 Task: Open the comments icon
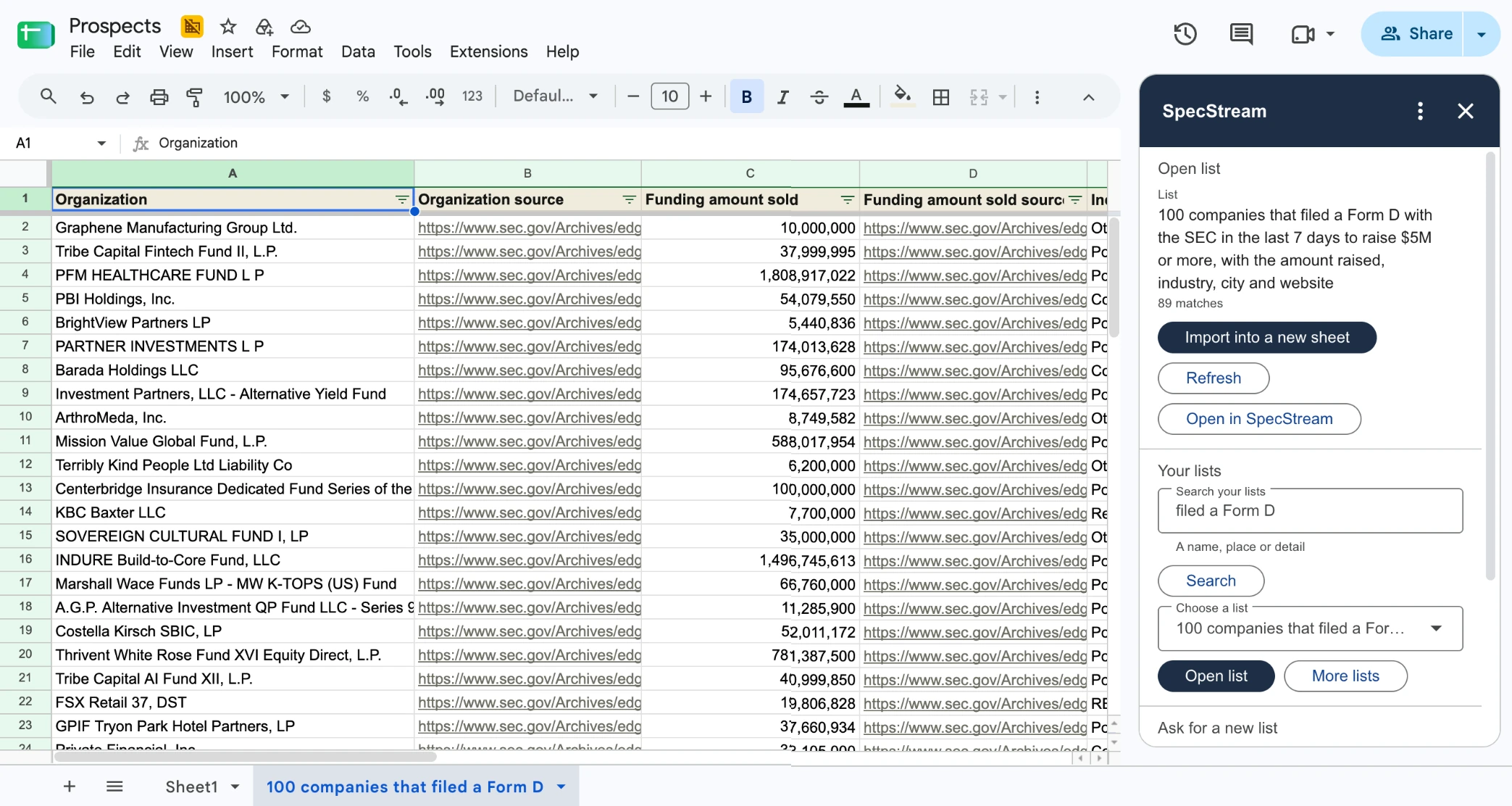click(1241, 33)
